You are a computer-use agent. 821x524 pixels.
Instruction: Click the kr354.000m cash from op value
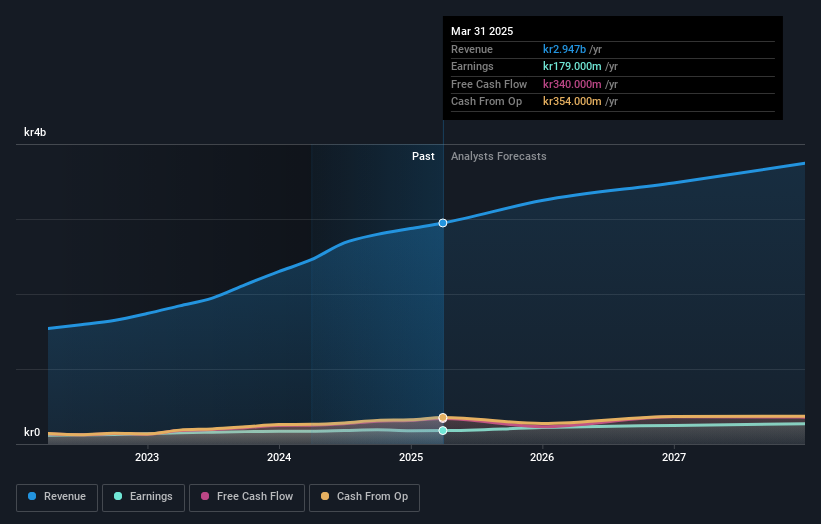pos(572,102)
